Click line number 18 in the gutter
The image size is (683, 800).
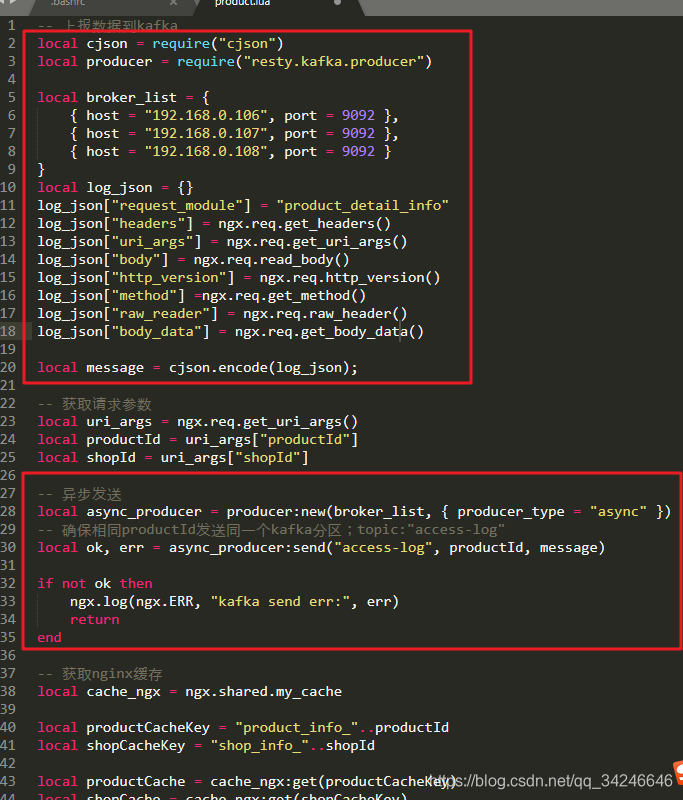click(8, 331)
